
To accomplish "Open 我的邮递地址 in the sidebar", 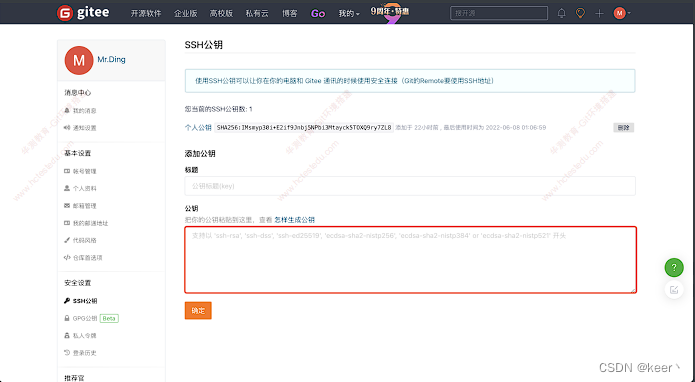I will point(86,223).
